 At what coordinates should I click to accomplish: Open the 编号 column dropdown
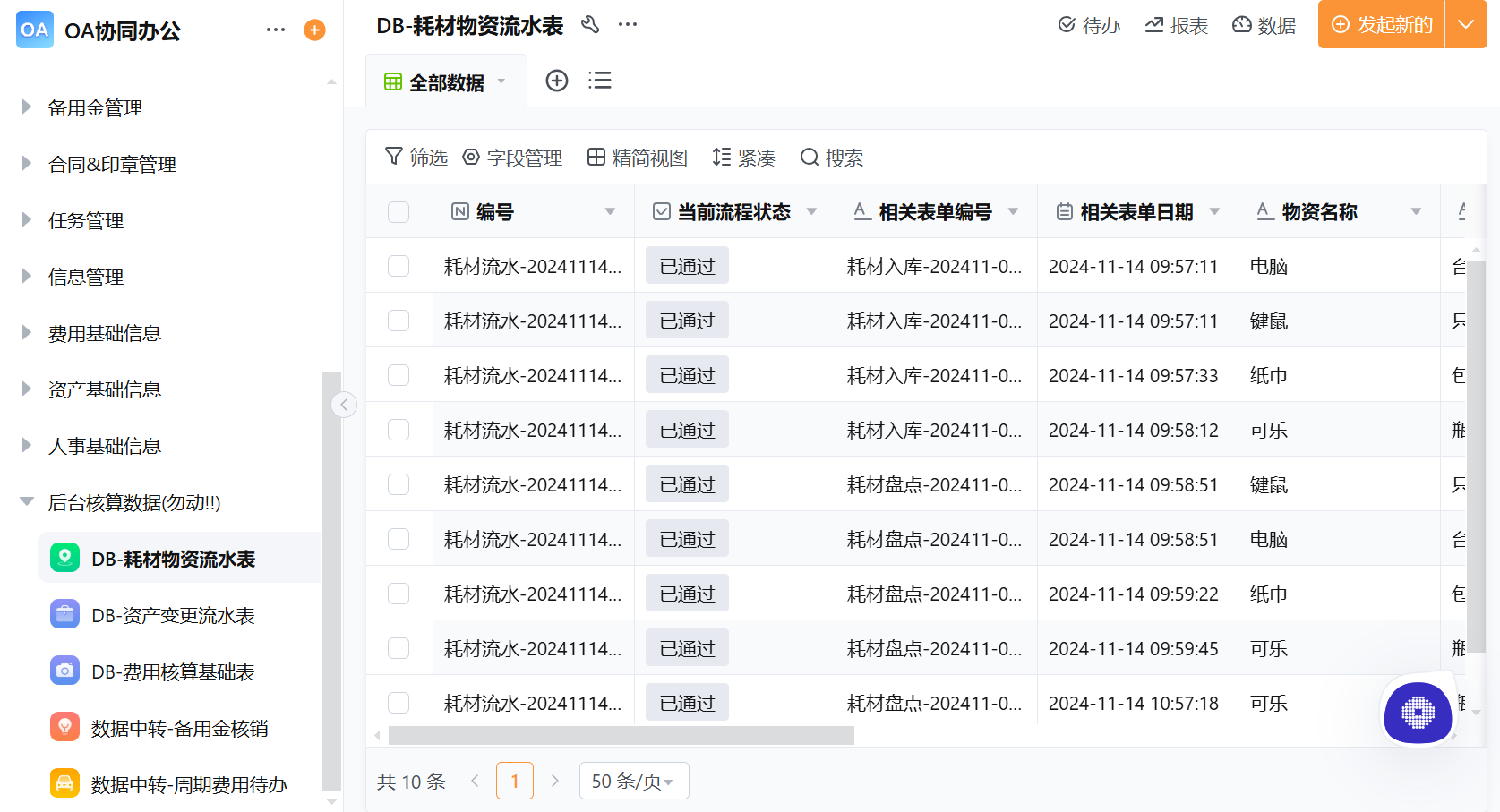(x=611, y=211)
